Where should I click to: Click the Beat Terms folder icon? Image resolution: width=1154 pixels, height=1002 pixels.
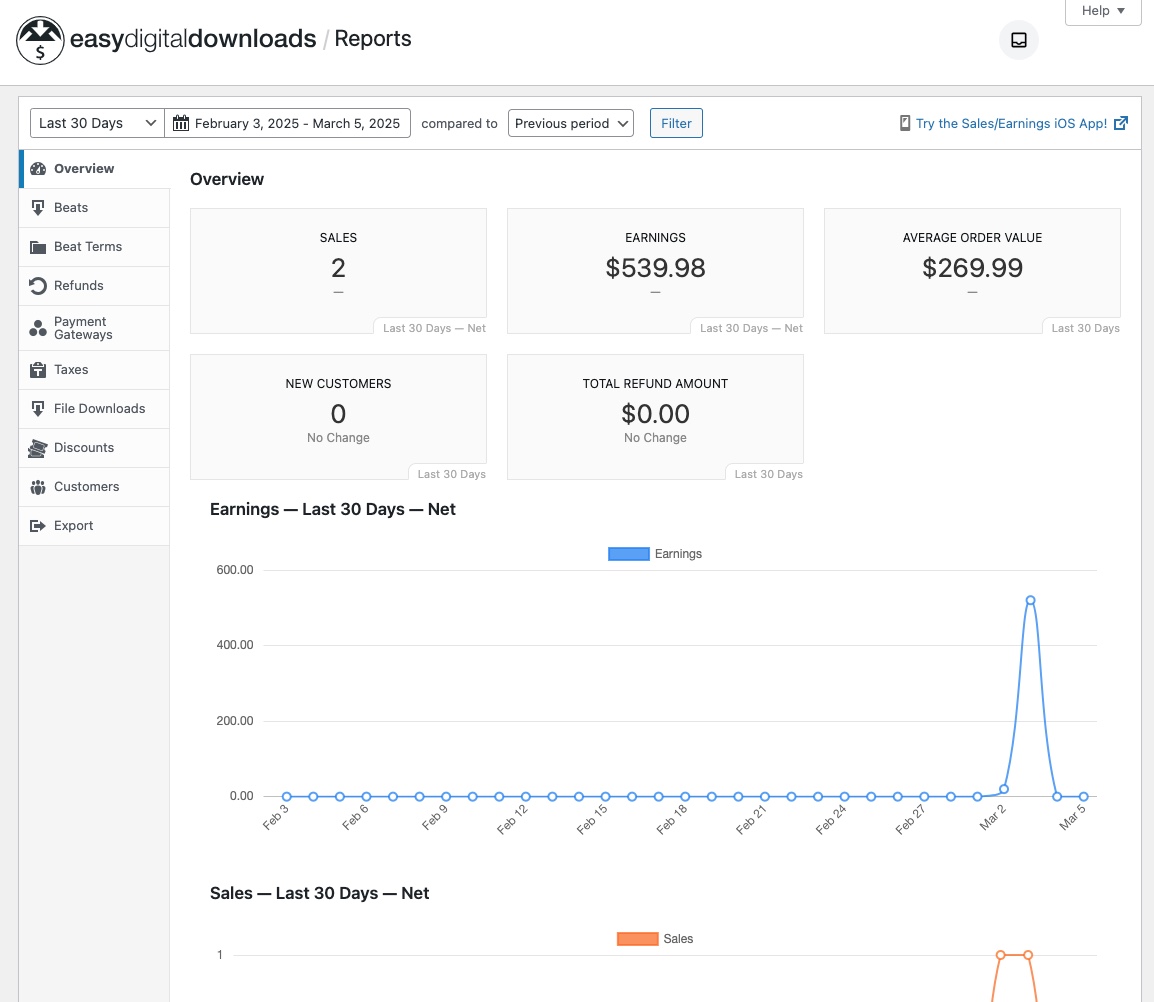tap(38, 247)
